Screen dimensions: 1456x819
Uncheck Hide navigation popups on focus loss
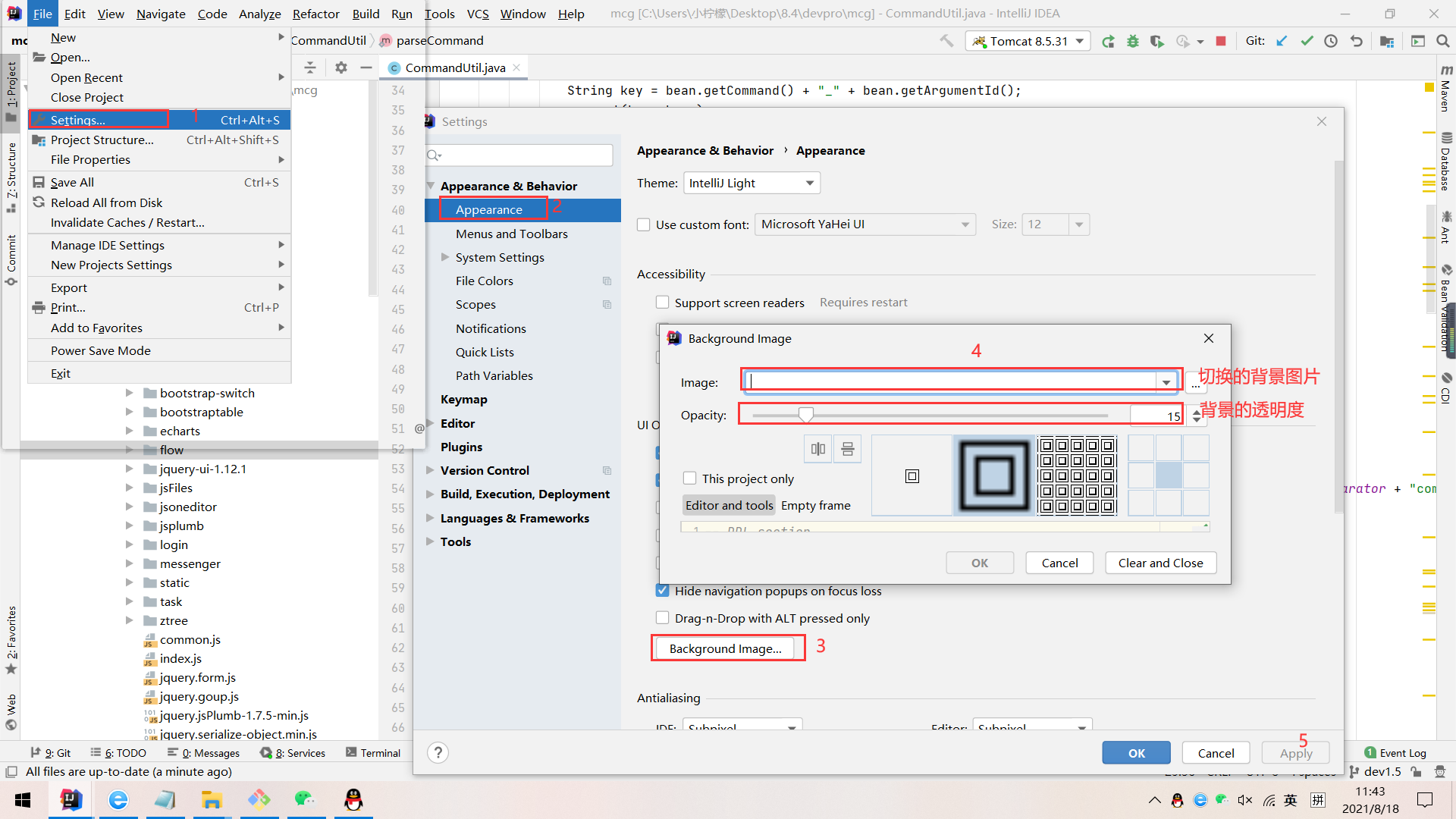662,591
